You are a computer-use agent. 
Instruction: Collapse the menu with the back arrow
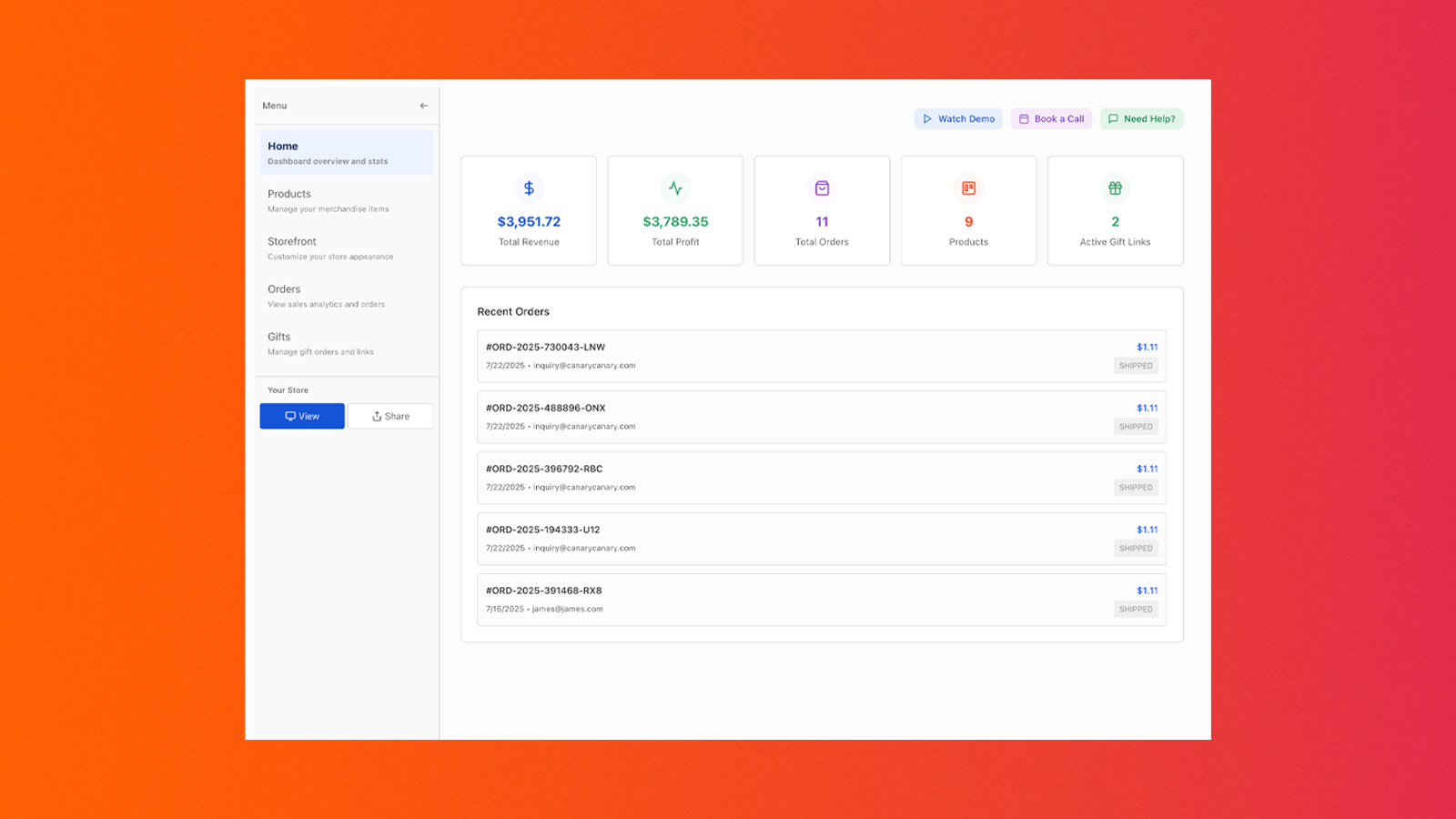point(423,106)
